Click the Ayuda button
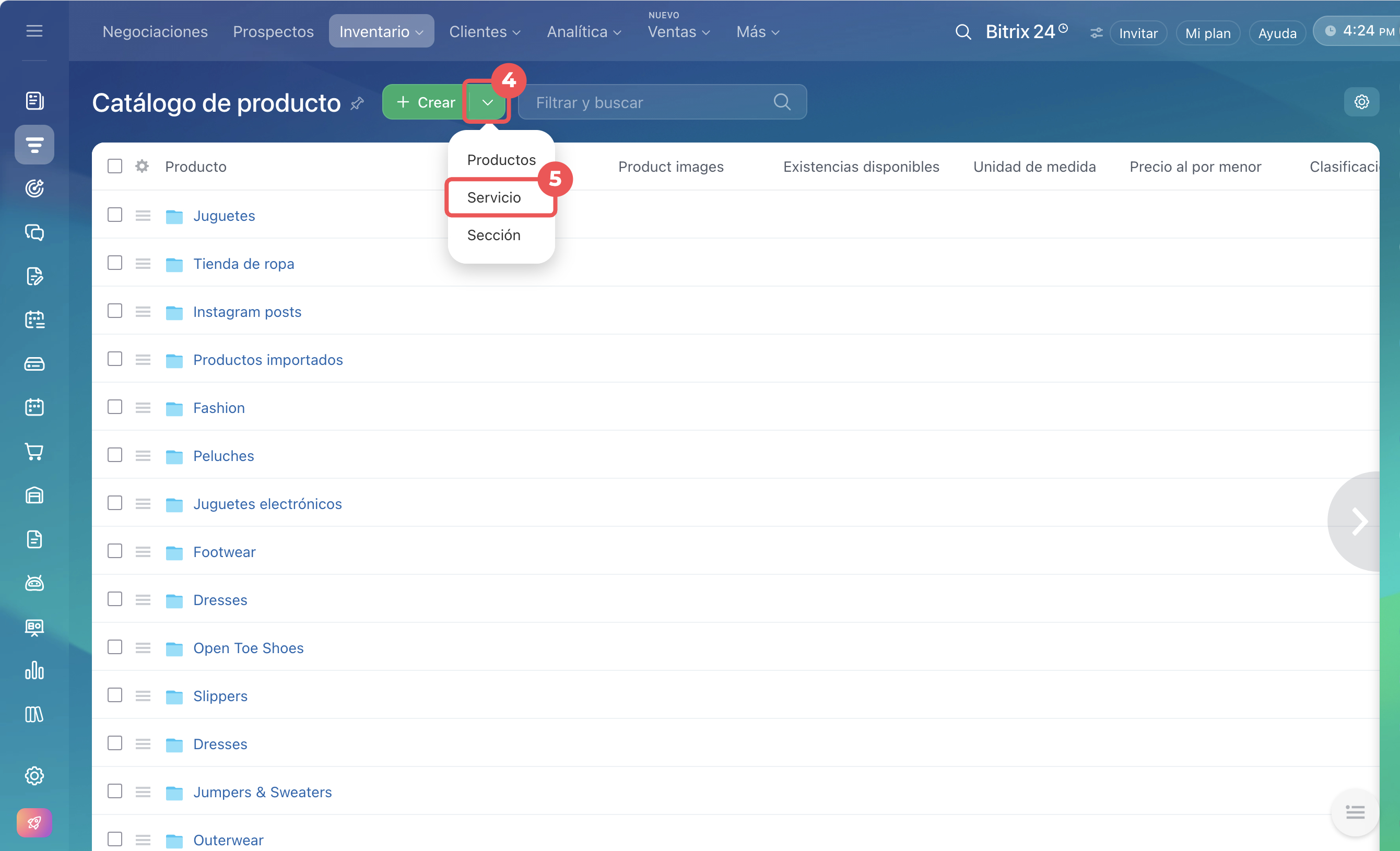 coord(1277,33)
